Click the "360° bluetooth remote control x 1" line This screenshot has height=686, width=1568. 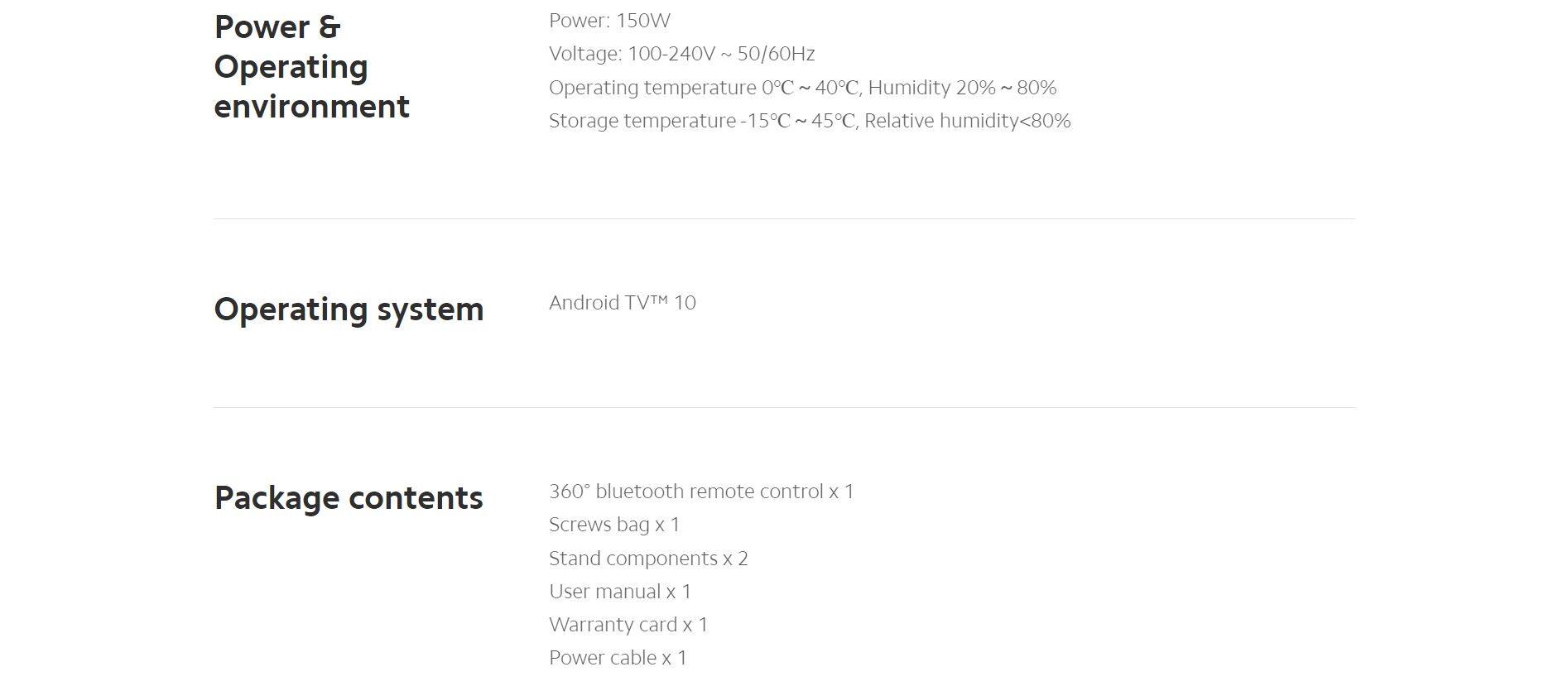coord(701,492)
